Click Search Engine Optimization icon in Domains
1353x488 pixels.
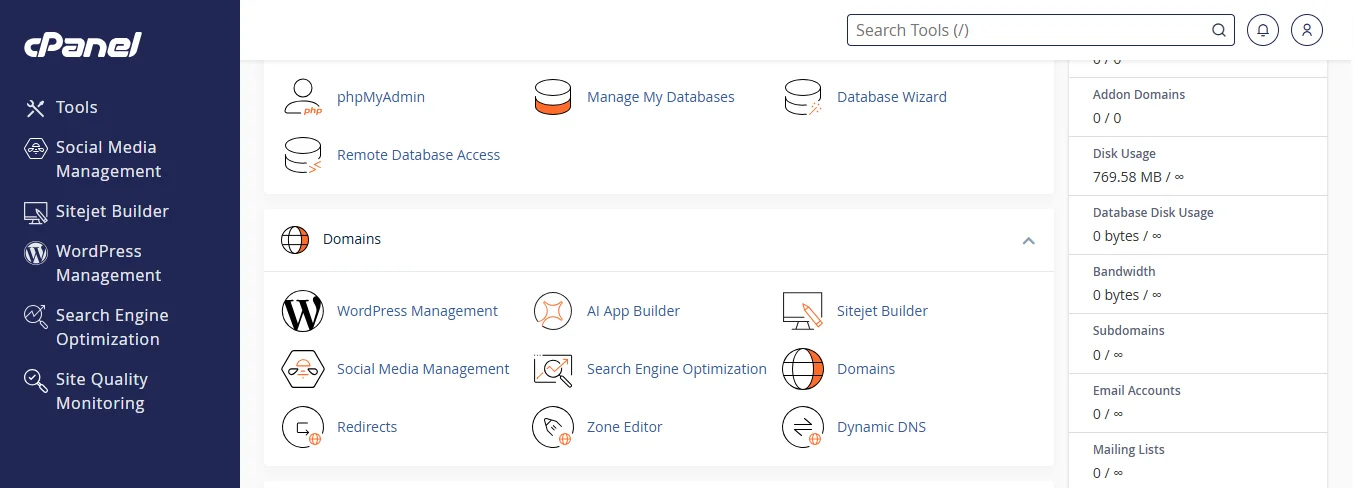(x=552, y=369)
